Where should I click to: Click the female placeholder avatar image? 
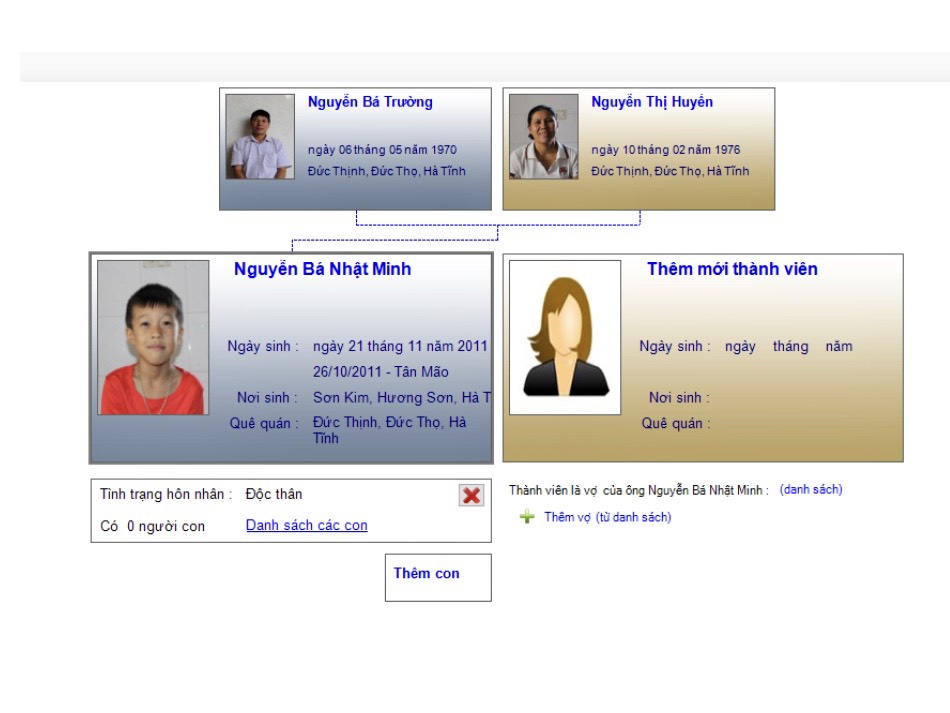coord(565,337)
